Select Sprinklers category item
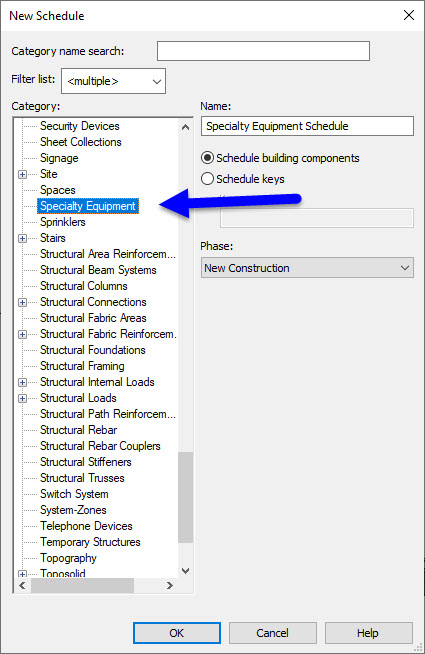425x654 pixels. [x=63, y=222]
